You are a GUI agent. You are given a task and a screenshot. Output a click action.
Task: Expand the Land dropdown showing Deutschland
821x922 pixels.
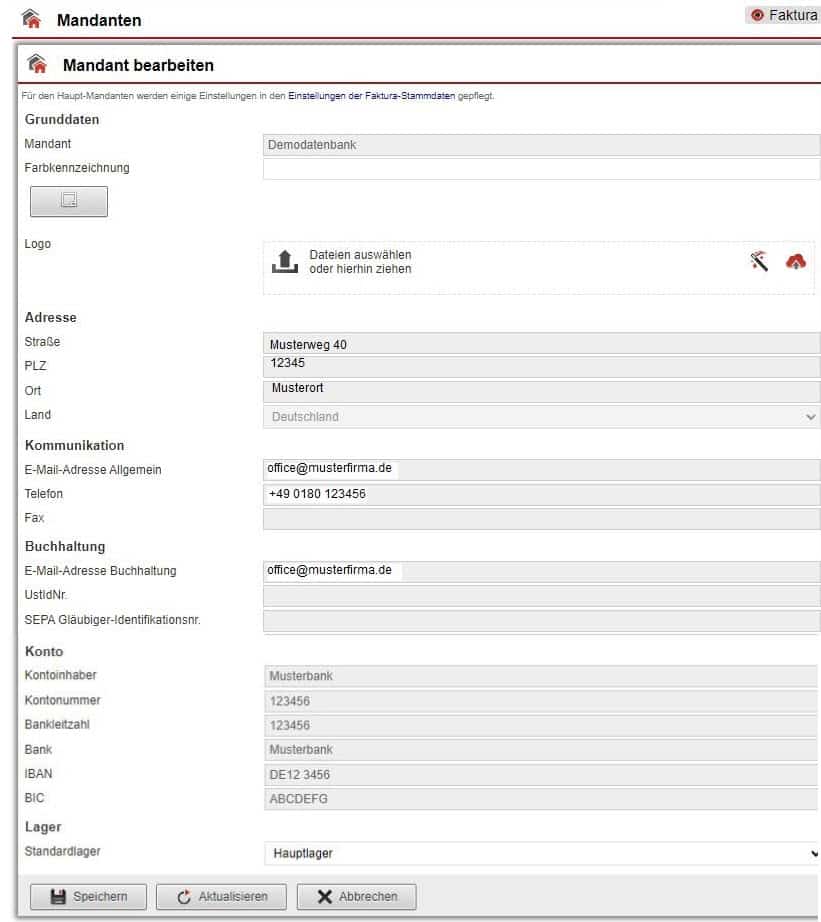[541, 416]
